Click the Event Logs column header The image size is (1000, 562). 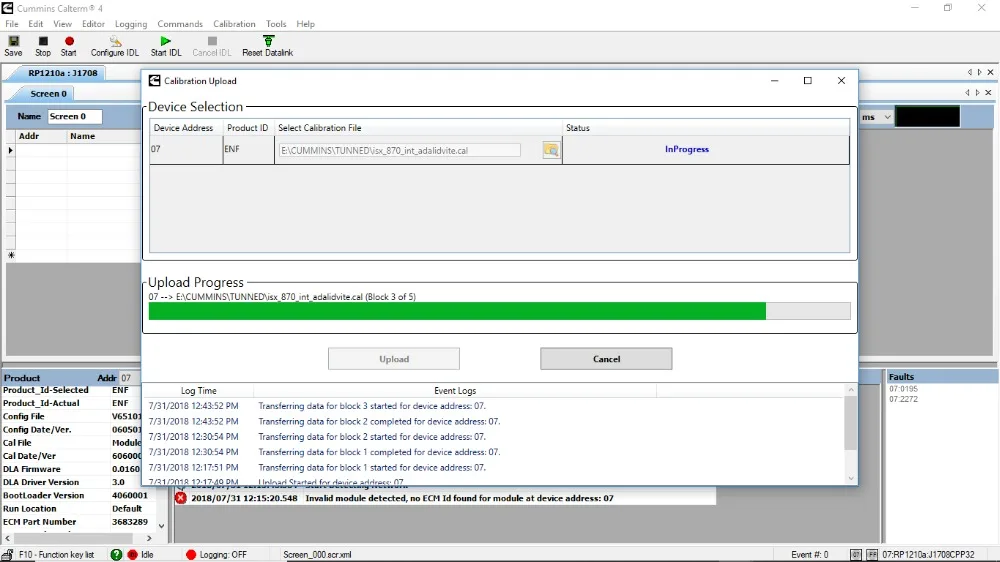455,390
